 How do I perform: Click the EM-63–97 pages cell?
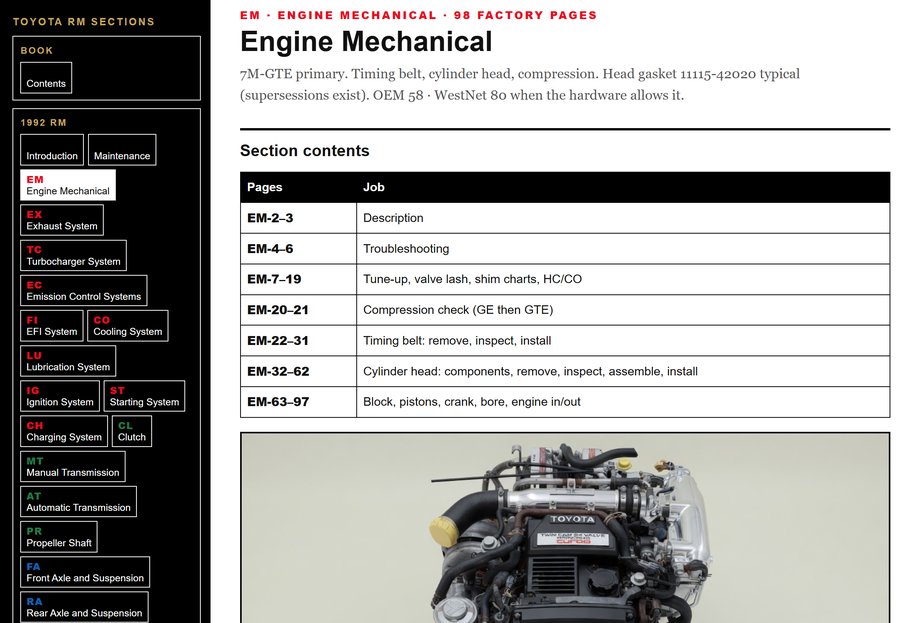click(298, 402)
